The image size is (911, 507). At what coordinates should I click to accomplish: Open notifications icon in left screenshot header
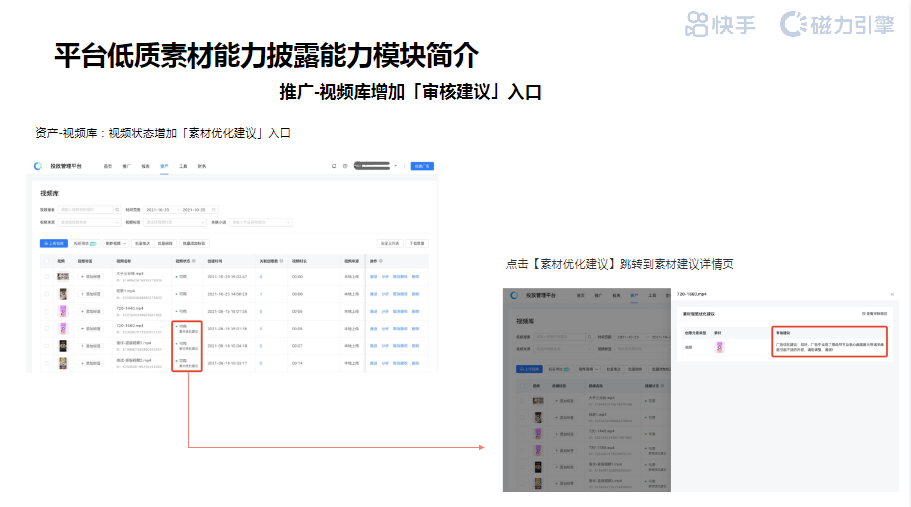click(334, 166)
